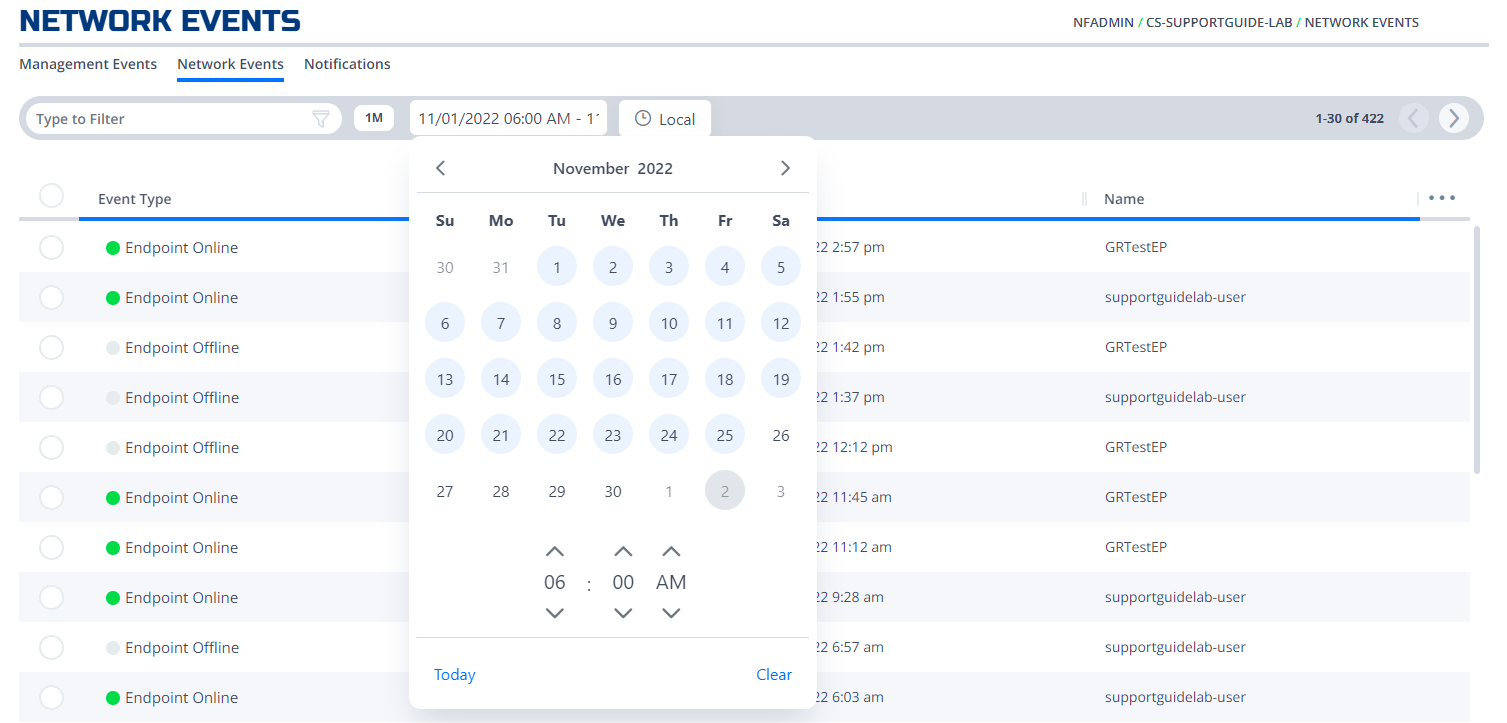Open the three-dots column options menu
Screen dimensions: 1507x723
(1442, 198)
